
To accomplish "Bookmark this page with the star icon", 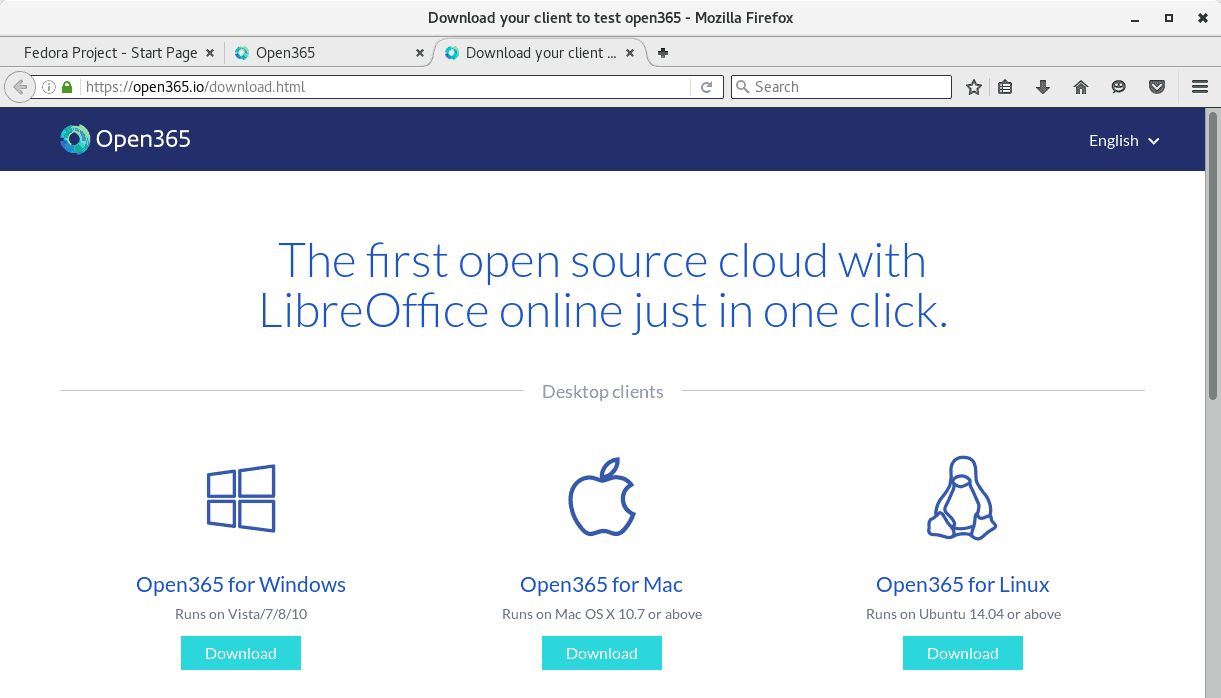I will tap(974, 87).
